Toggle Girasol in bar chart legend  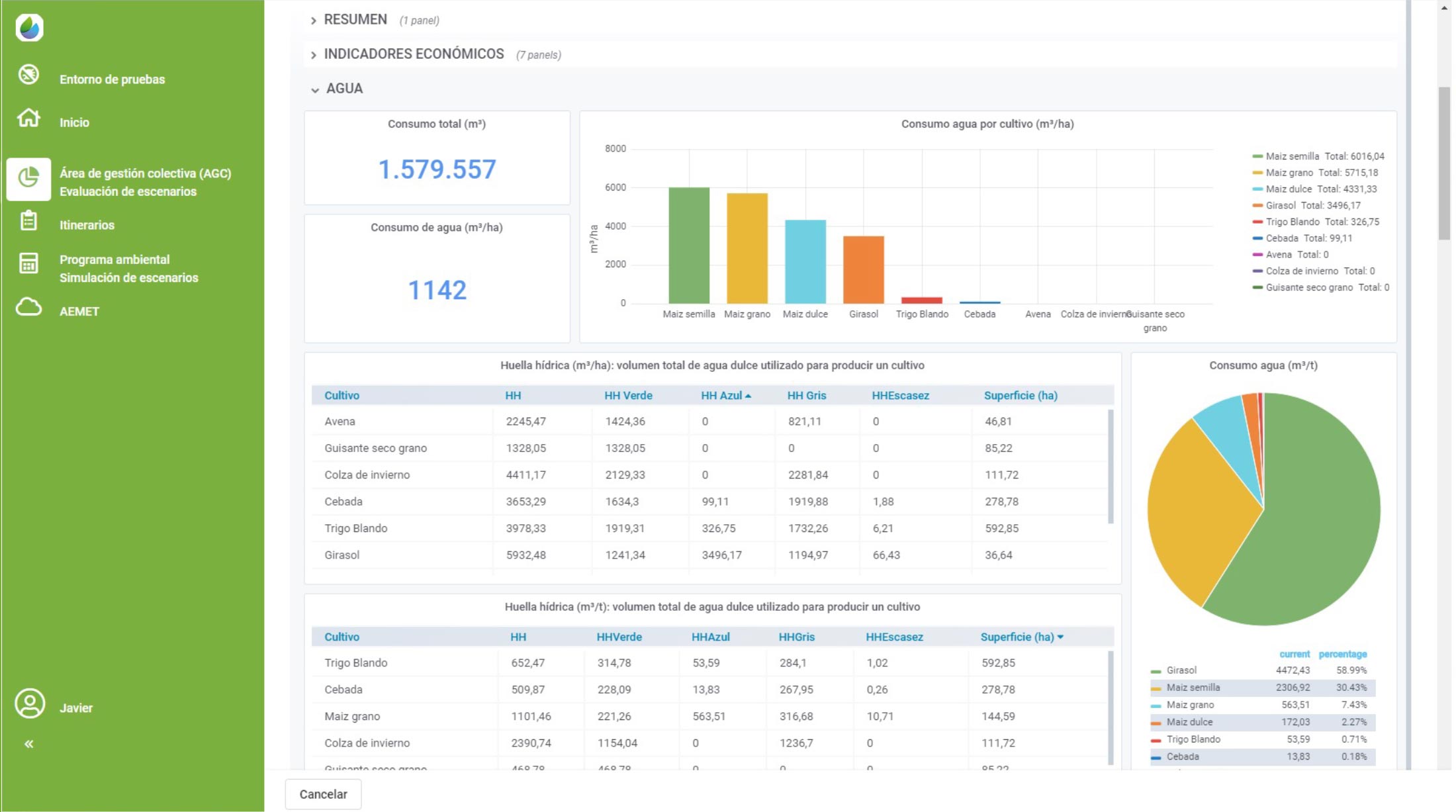pyautogui.click(x=1306, y=205)
